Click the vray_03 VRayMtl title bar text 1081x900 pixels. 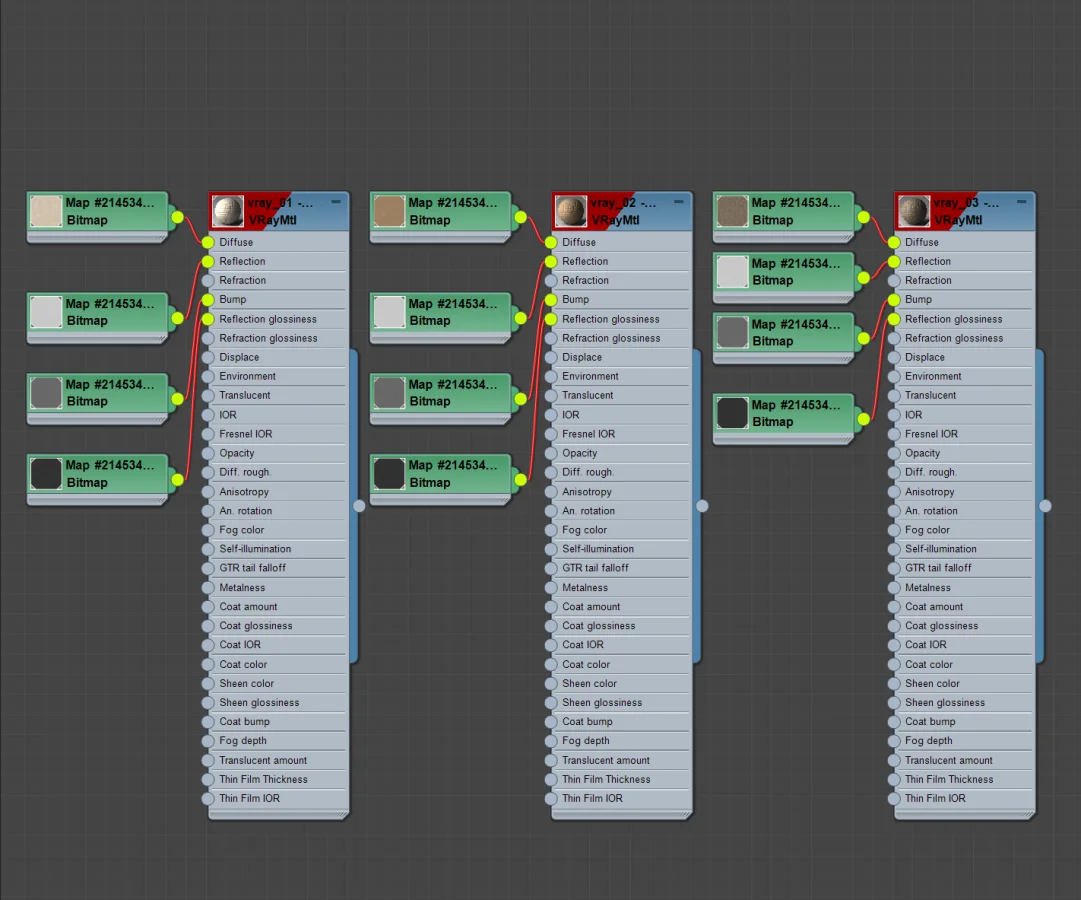pyautogui.click(x=966, y=211)
